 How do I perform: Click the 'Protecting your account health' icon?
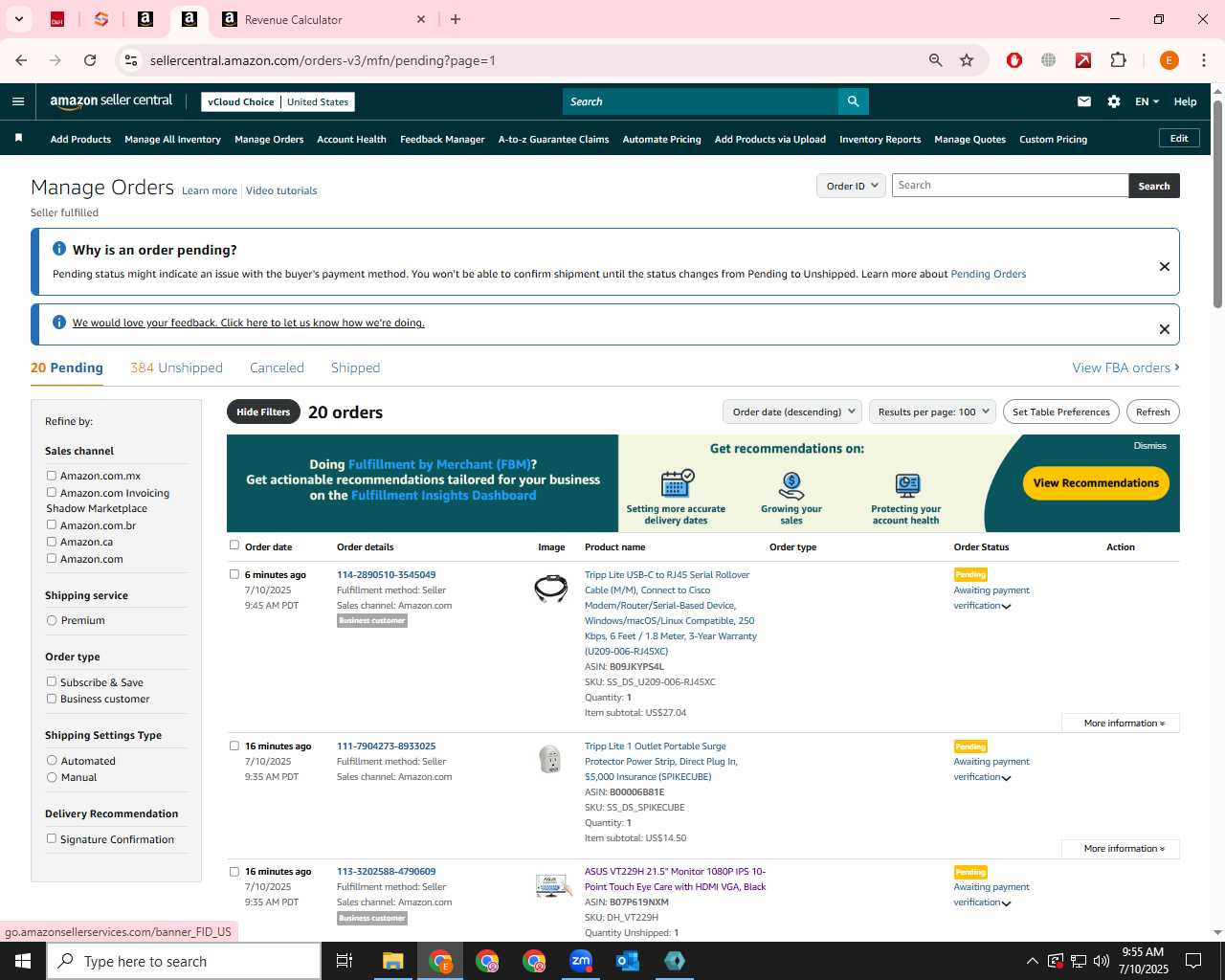(906, 485)
